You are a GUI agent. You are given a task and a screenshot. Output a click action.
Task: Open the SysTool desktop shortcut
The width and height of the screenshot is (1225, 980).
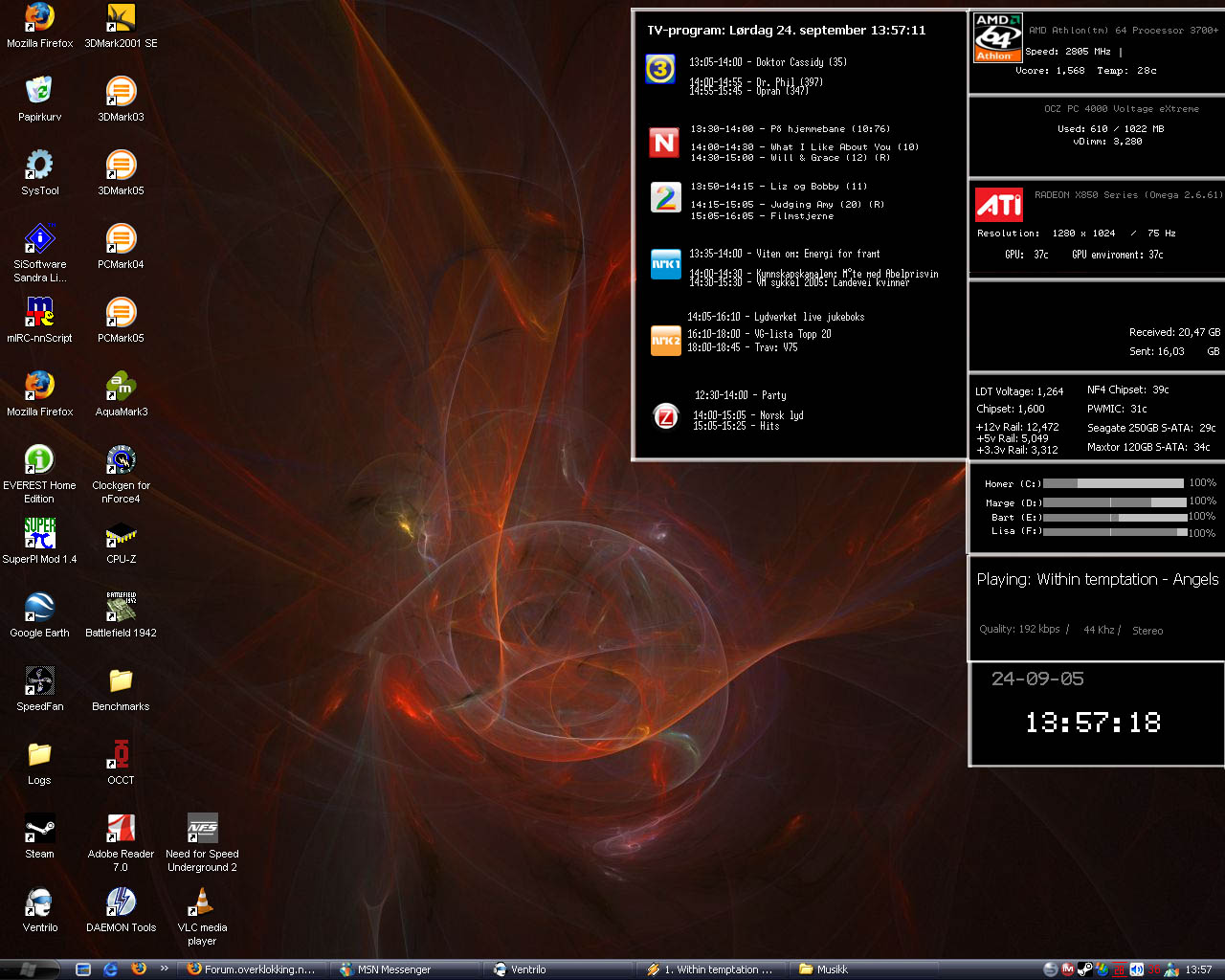tap(39, 173)
